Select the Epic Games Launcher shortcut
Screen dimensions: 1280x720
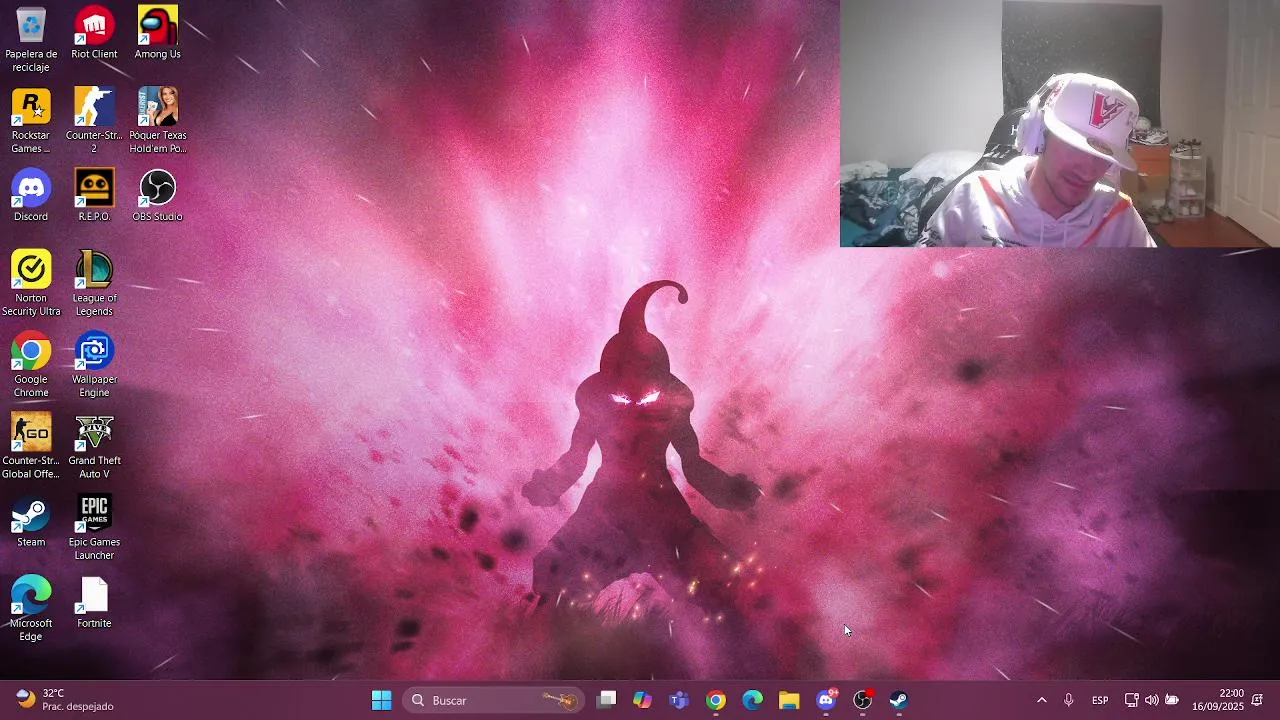coord(94,528)
